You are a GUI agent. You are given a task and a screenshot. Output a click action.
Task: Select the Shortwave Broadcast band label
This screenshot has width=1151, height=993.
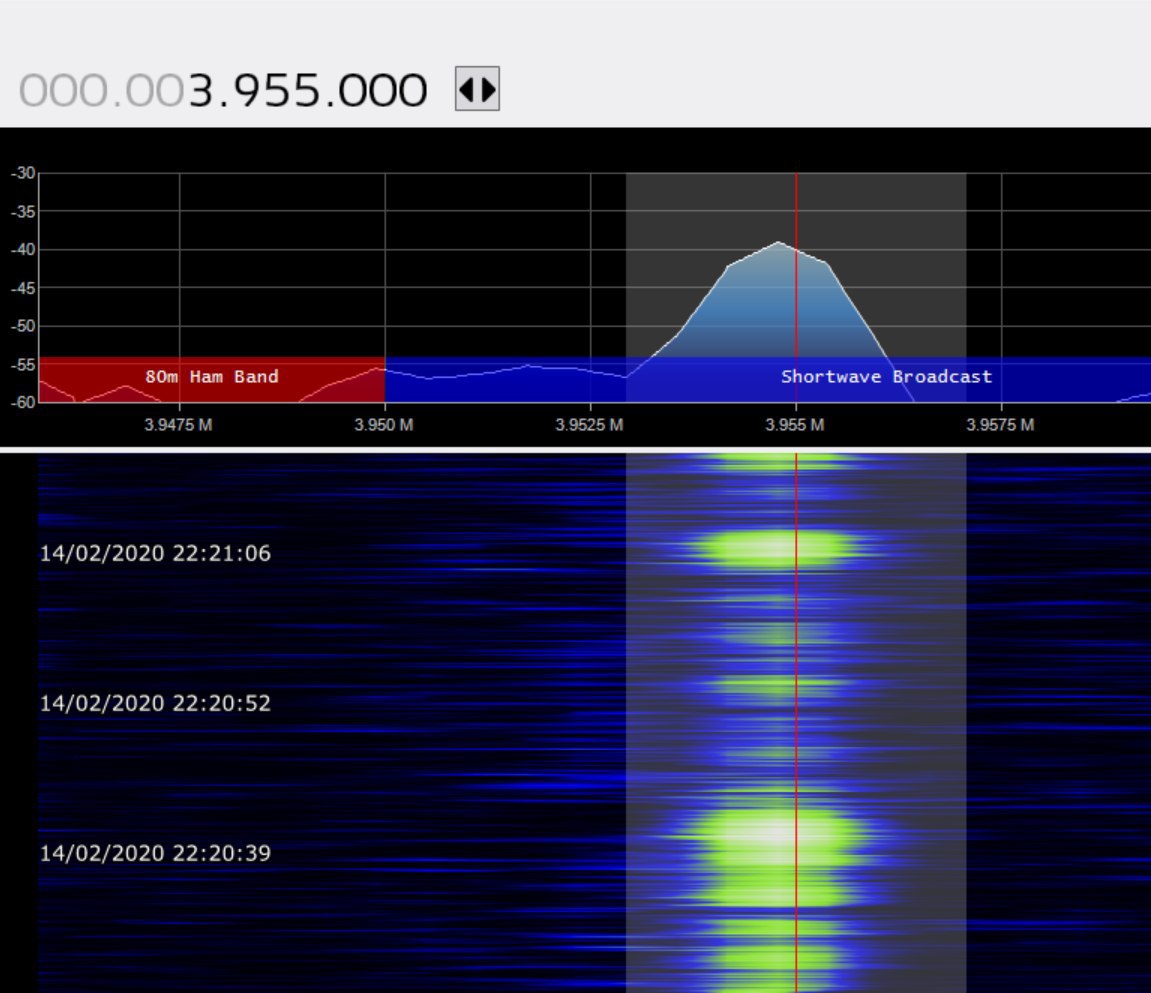click(886, 377)
